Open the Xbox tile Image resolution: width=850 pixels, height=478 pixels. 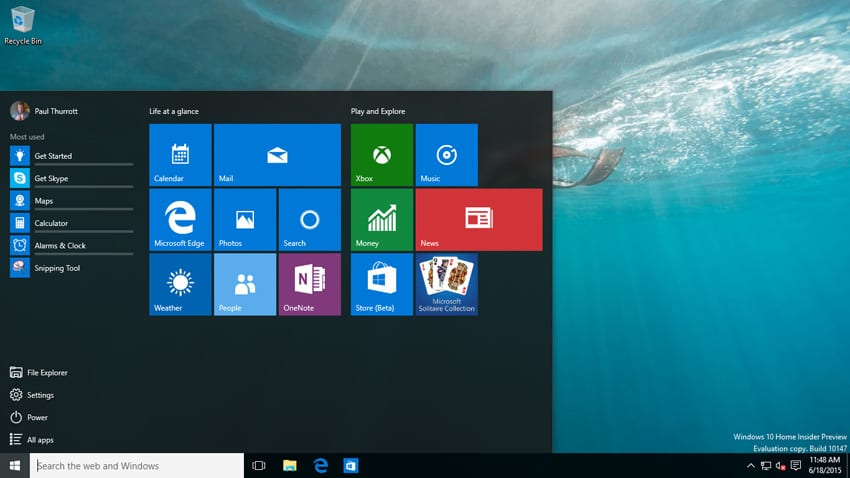[x=382, y=155]
